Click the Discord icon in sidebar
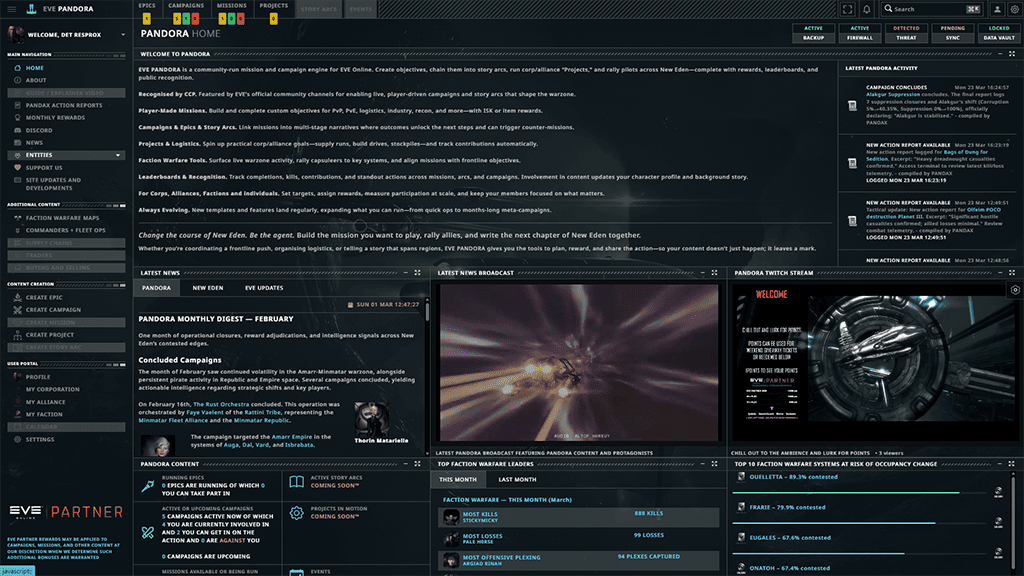1024x576 pixels. click(18, 130)
